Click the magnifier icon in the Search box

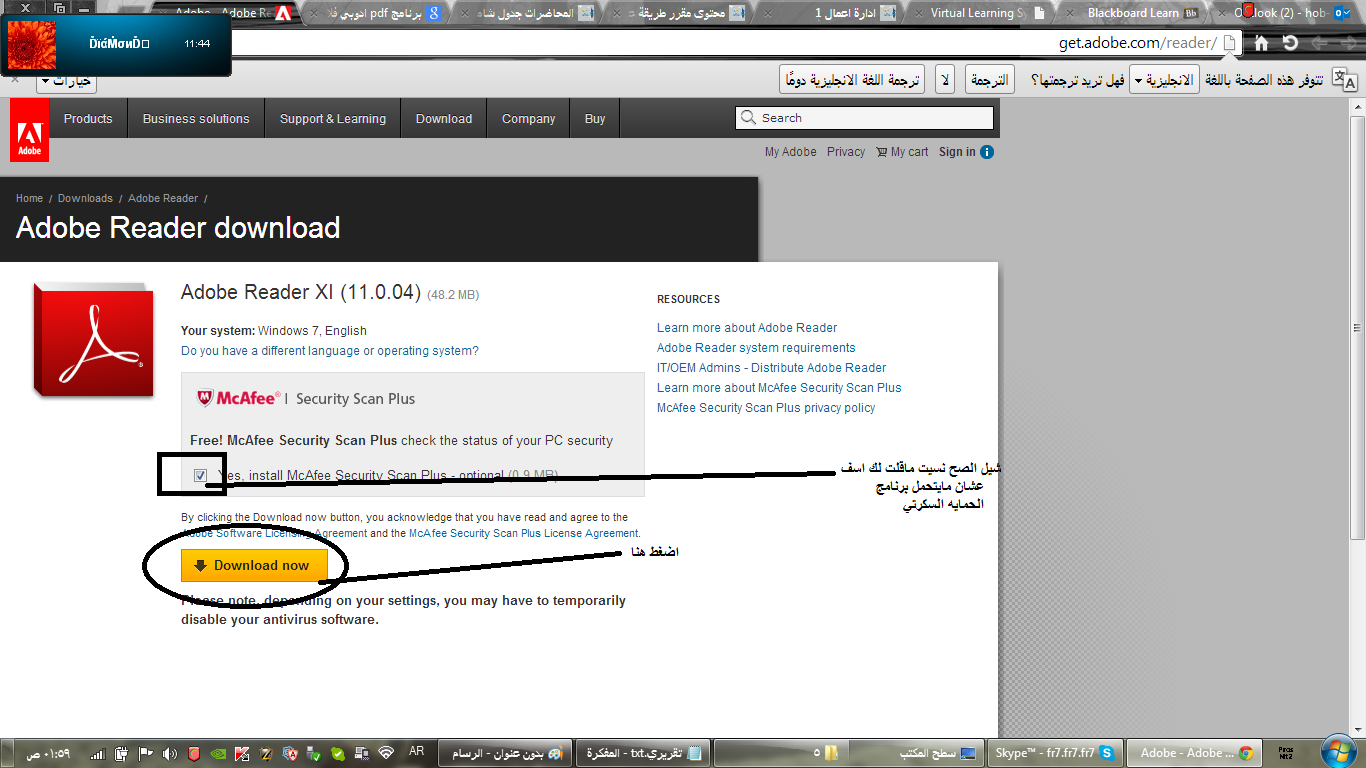tap(748, 118)
